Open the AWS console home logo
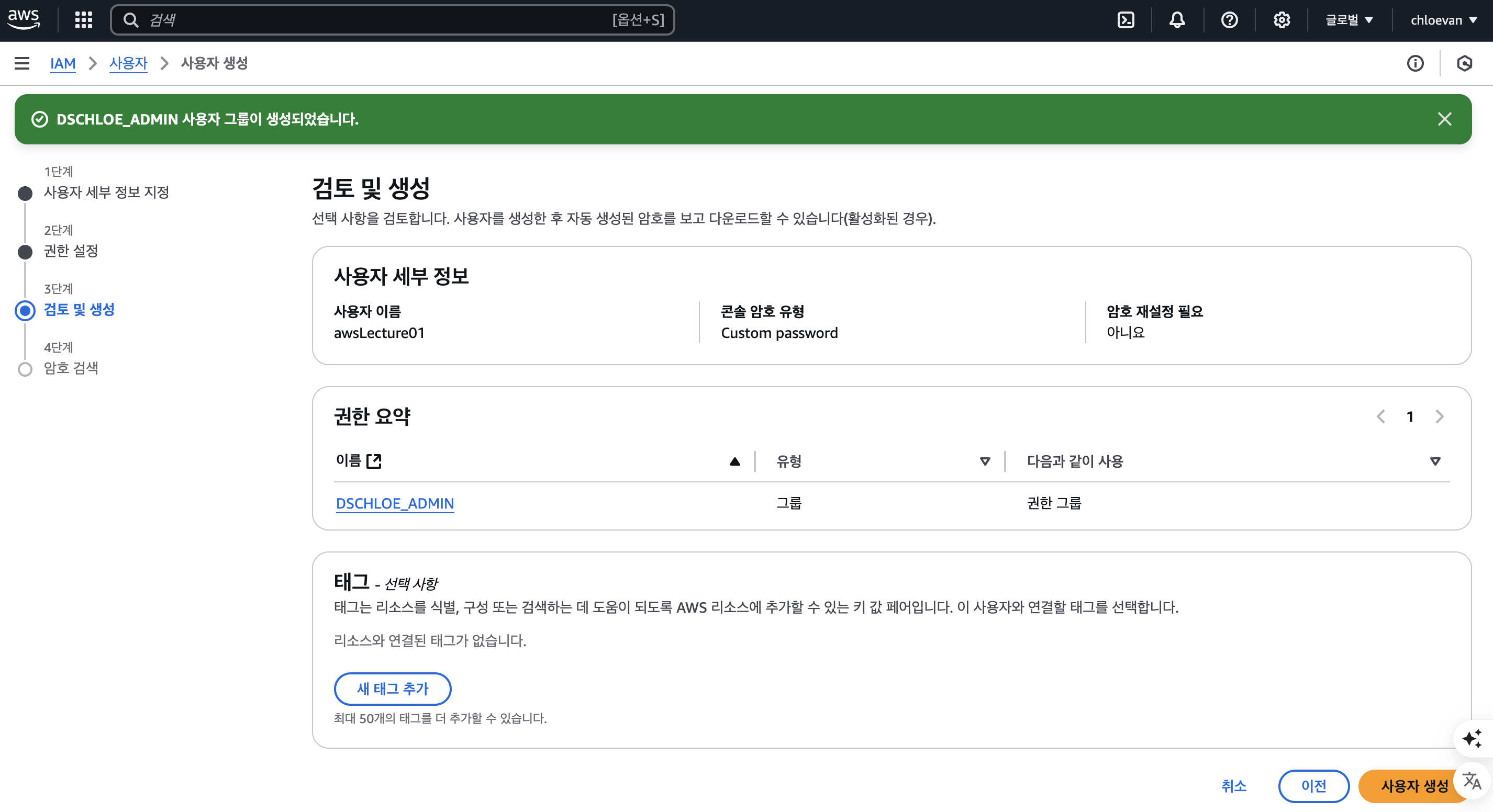Image resolution: width=1493 pixels, height=812 pixels. click(x=24, y=19)
